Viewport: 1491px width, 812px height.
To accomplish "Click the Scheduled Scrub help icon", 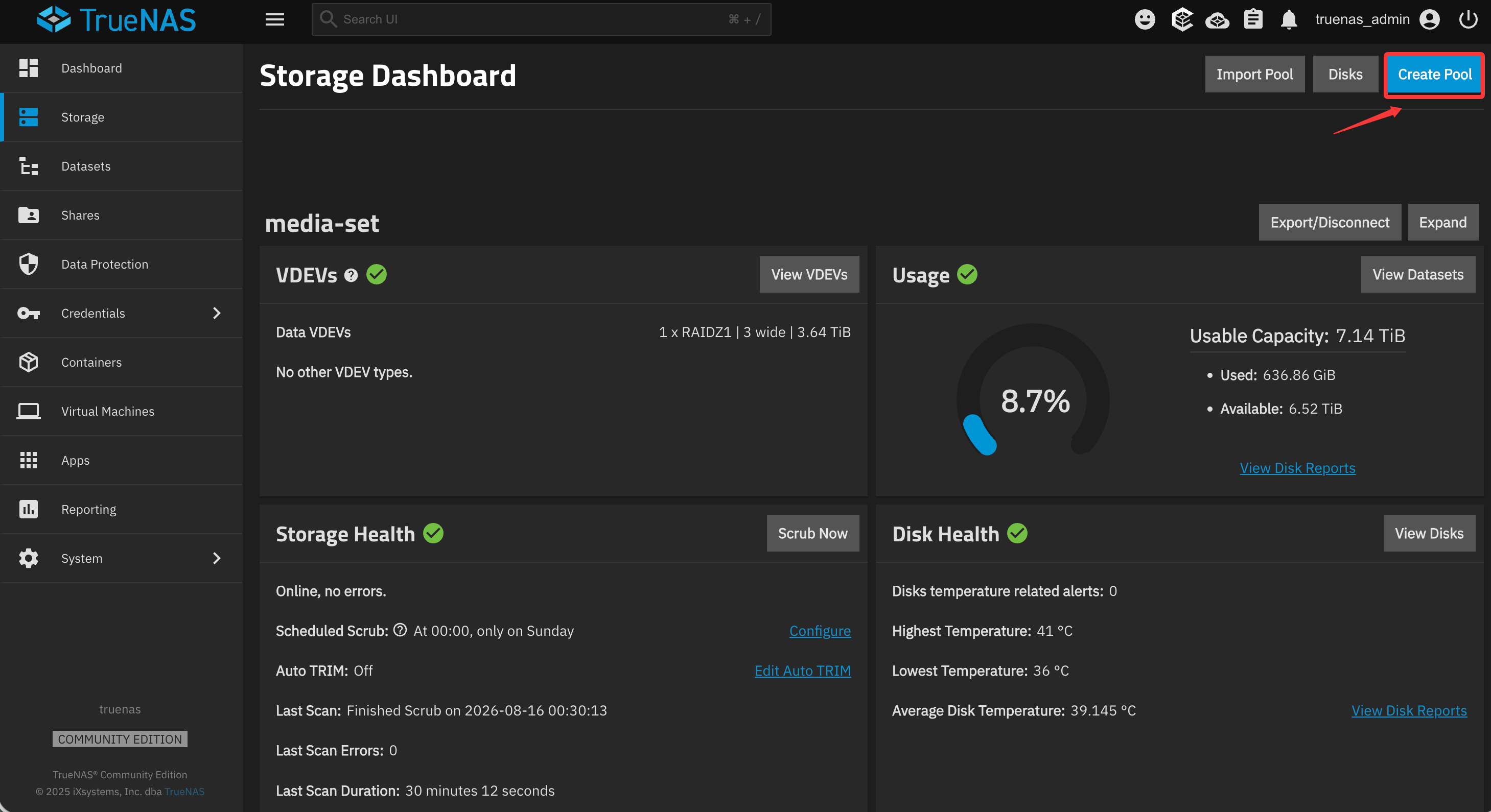I will 400,630.
